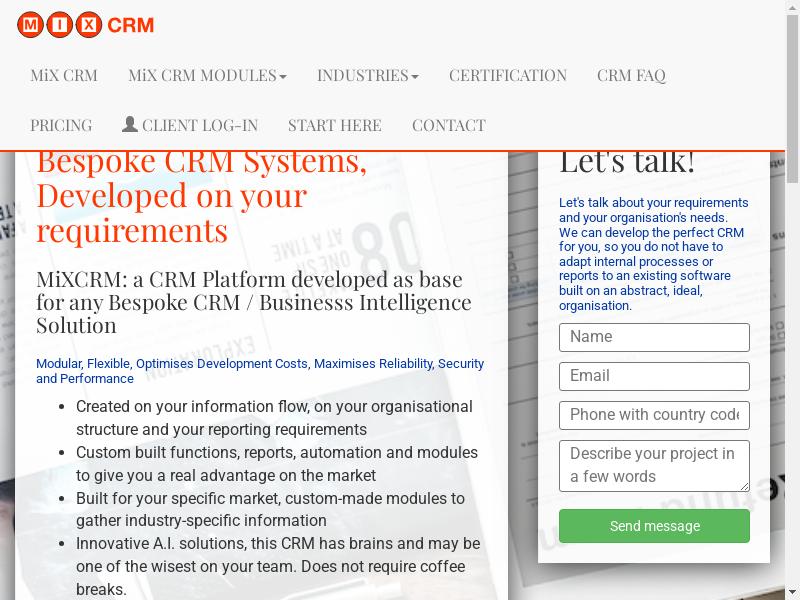Open the MiX CRM navigation item

pyautogui.click(x=64, y=75)
